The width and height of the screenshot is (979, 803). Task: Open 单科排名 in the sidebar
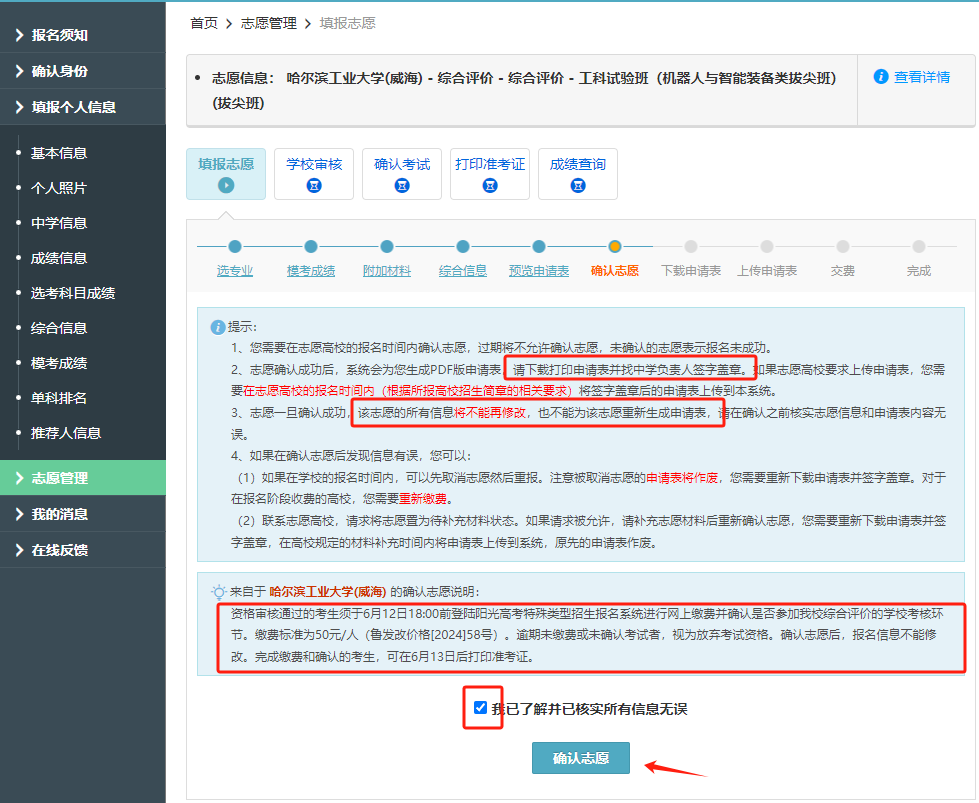[x=59, y=398]
